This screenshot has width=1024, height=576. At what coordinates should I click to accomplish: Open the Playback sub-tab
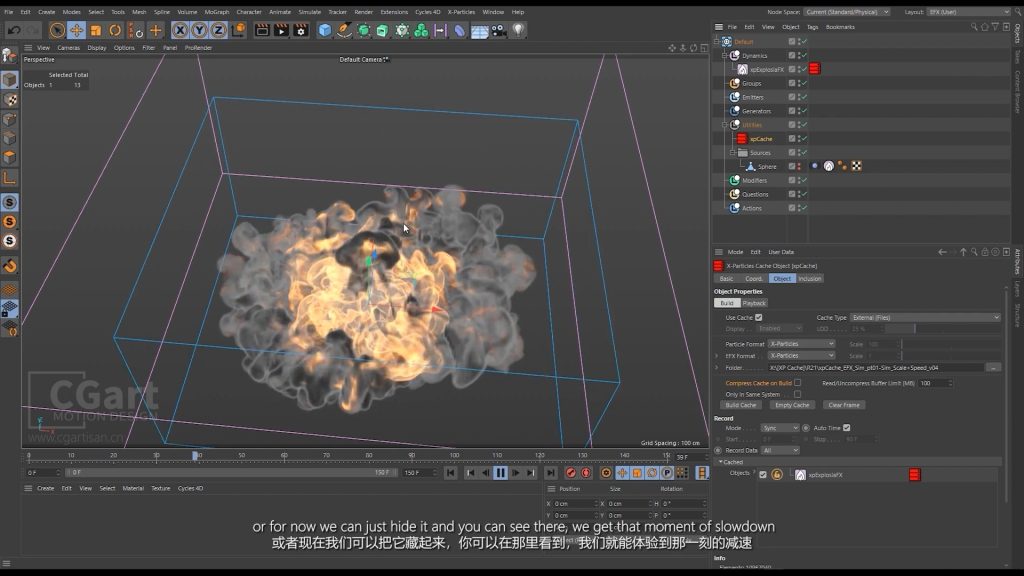pyautogui.click(x=754, y=303)
